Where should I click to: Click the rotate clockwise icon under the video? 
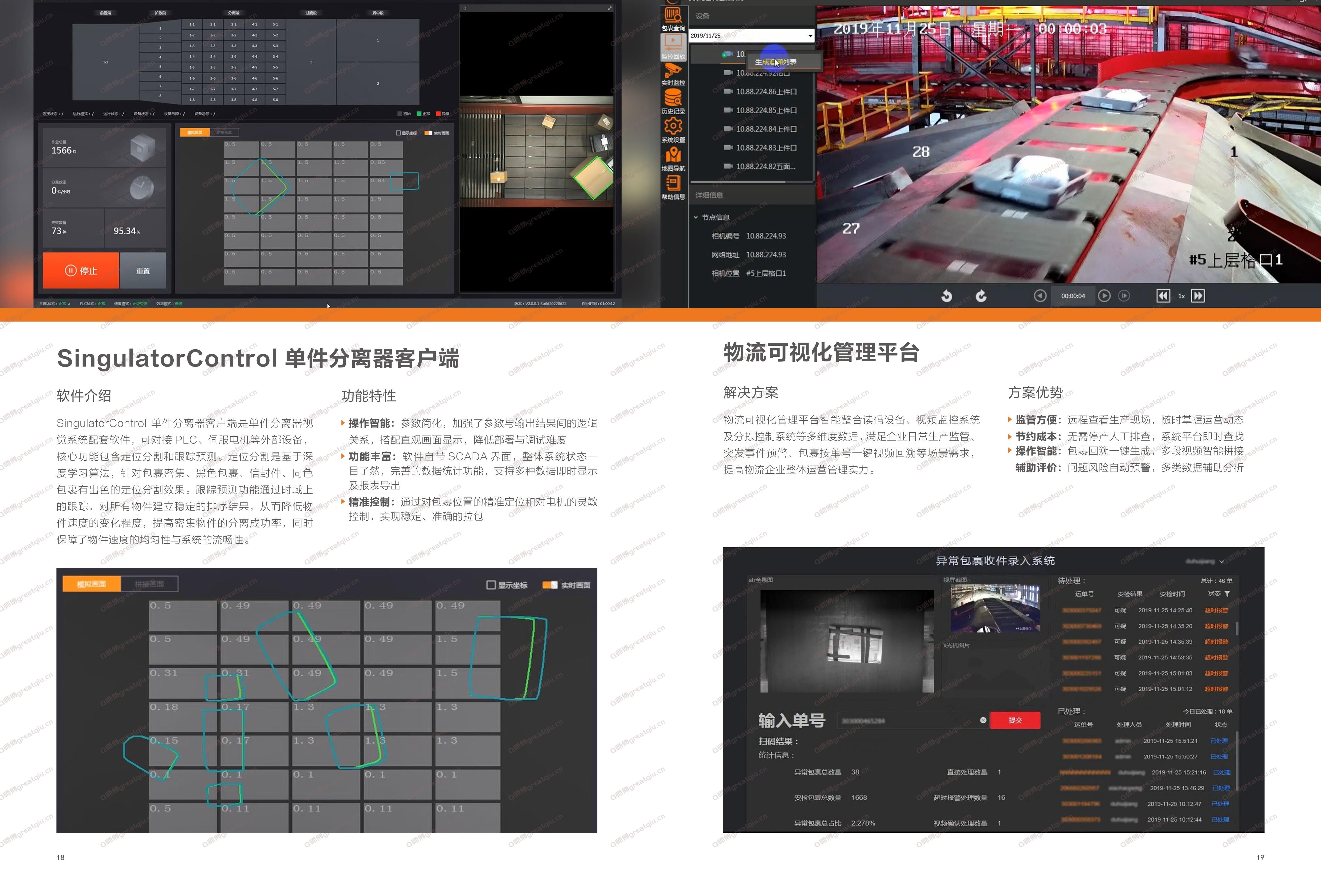(x=981, y=295)
